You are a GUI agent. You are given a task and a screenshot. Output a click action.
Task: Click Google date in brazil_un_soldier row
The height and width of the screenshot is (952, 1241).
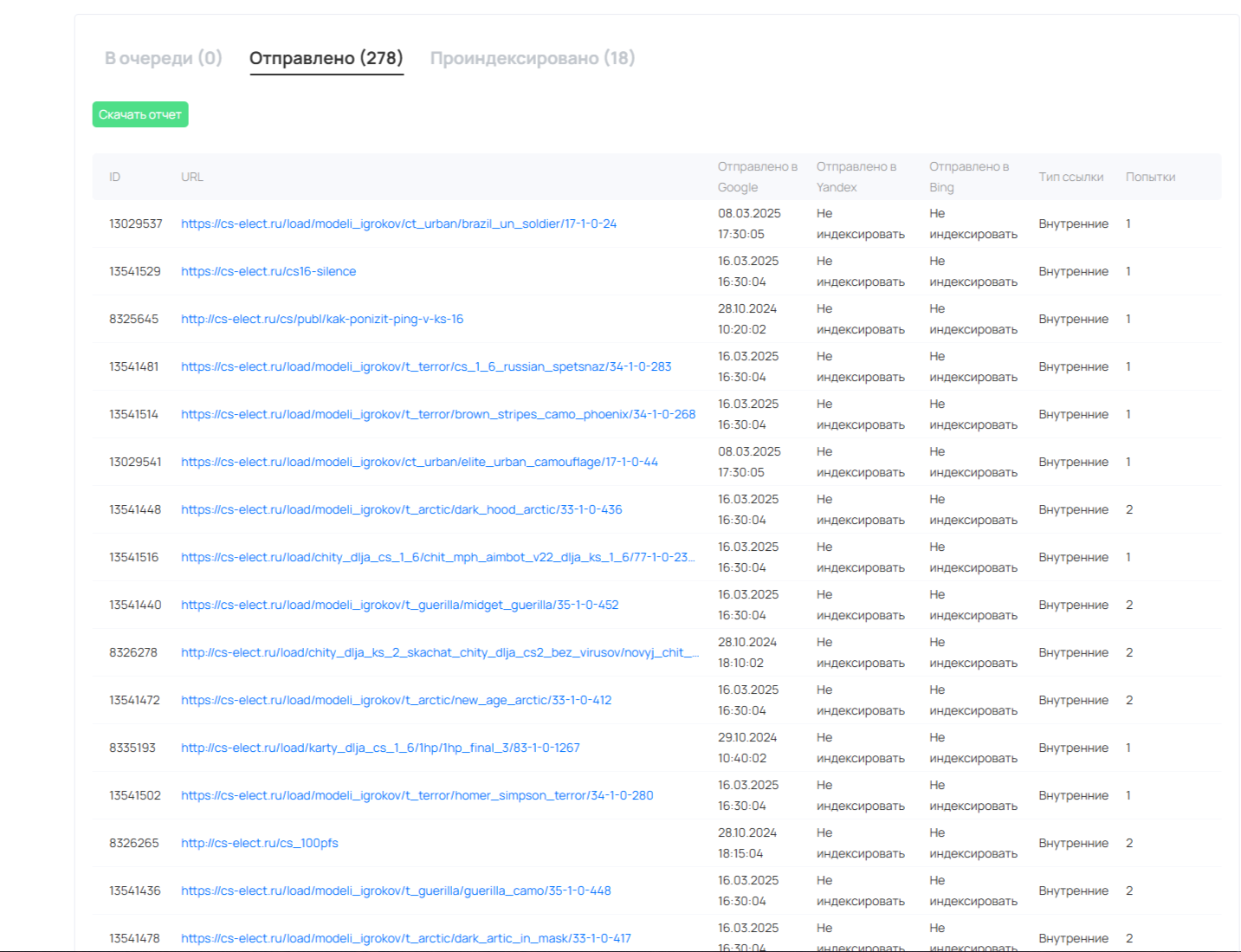[x=749, y=223]
